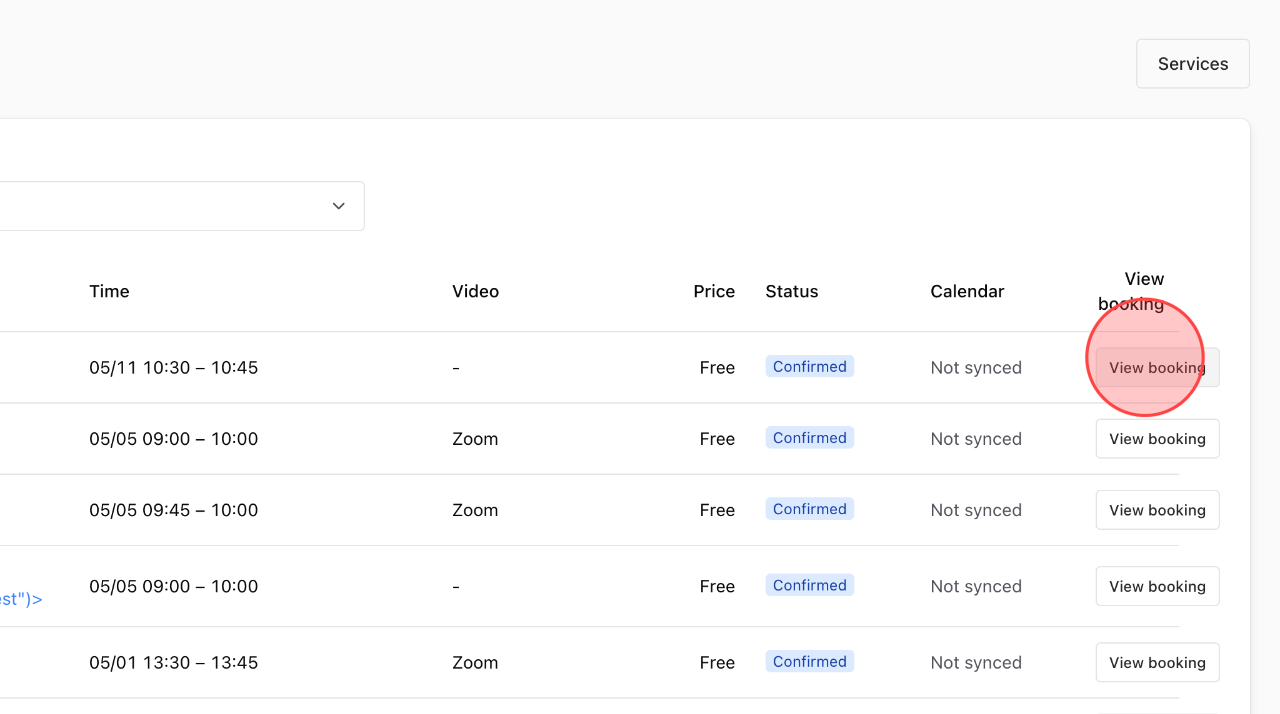Select time cell 05/05 09:45 – 10:00
Image resolution: width=1280 pixels, height=714 pixels.
[174, 510]
